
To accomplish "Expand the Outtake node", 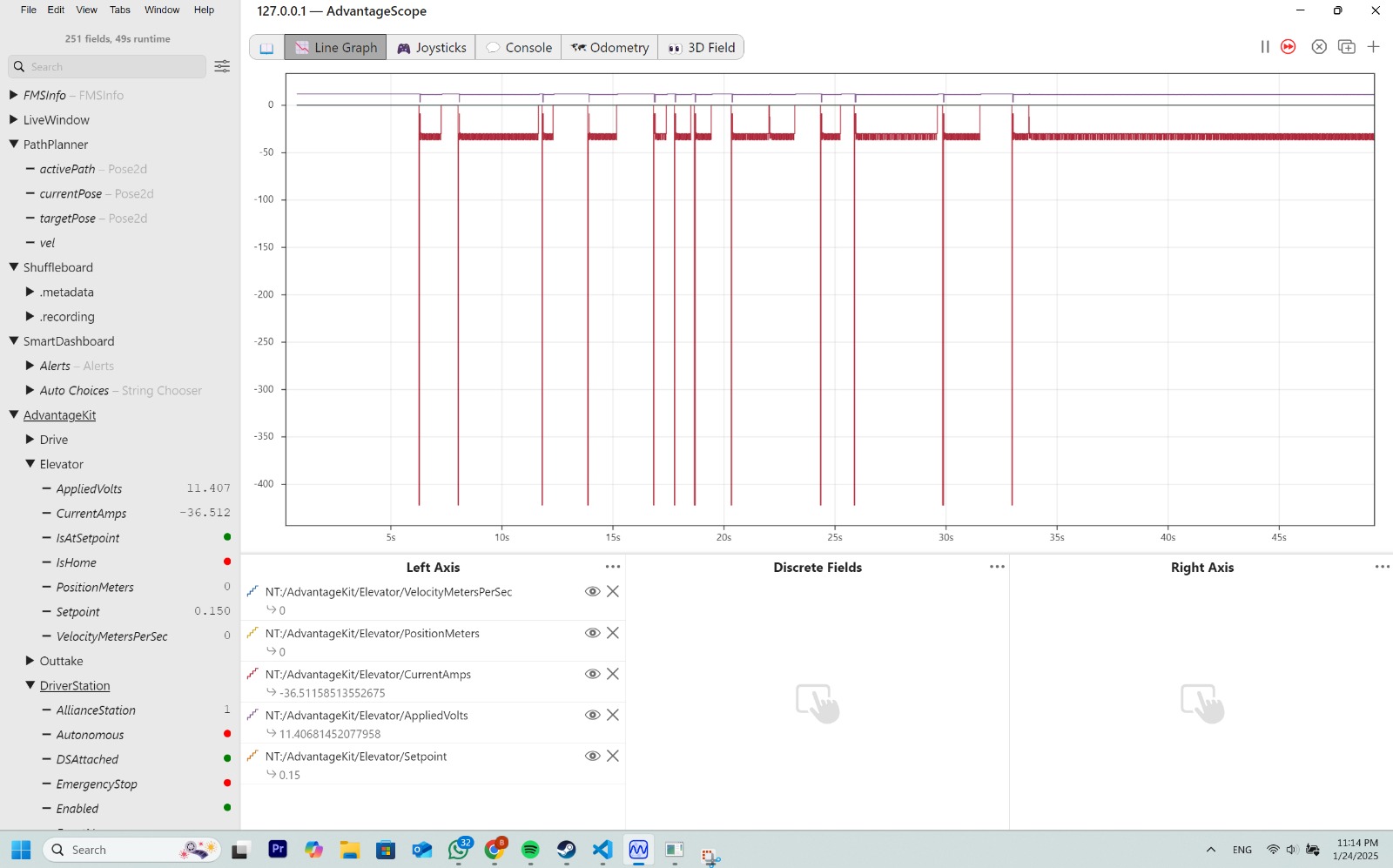I will tap(30, 661).
